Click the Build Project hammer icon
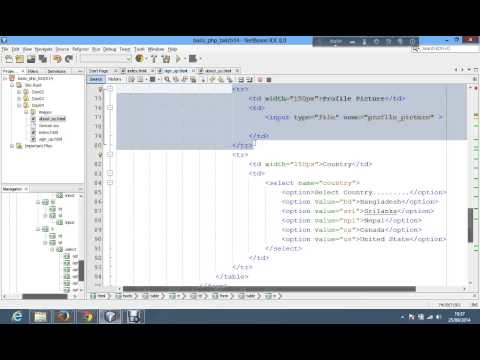The width and height of the screenshot is (480, 360). coord(154,59)
